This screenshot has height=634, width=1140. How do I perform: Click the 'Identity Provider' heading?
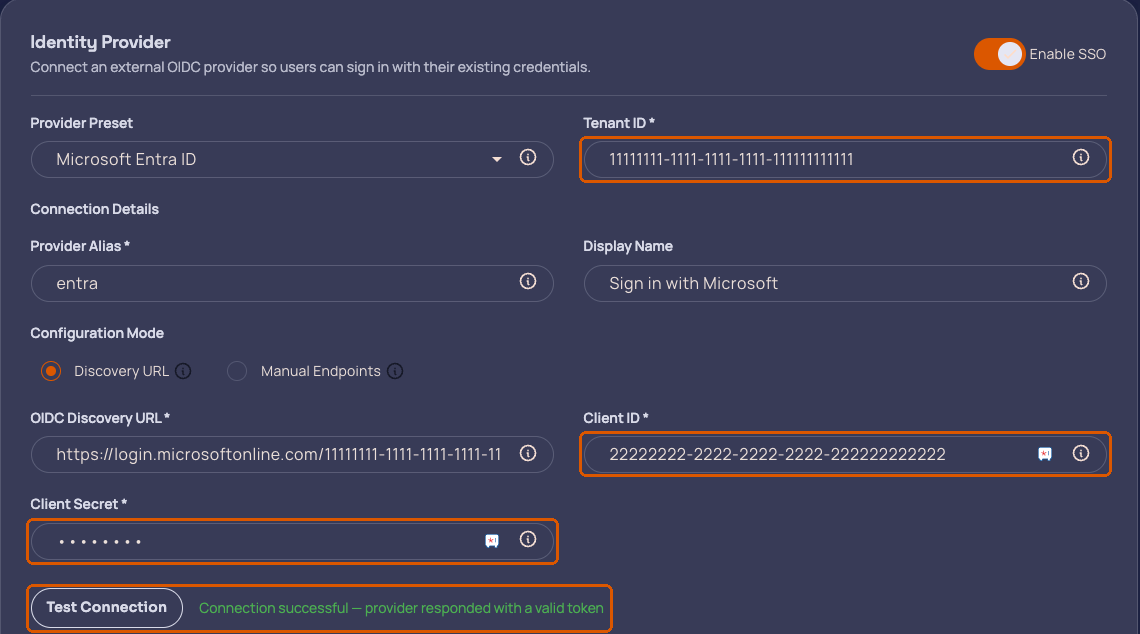tap(100, 42)
